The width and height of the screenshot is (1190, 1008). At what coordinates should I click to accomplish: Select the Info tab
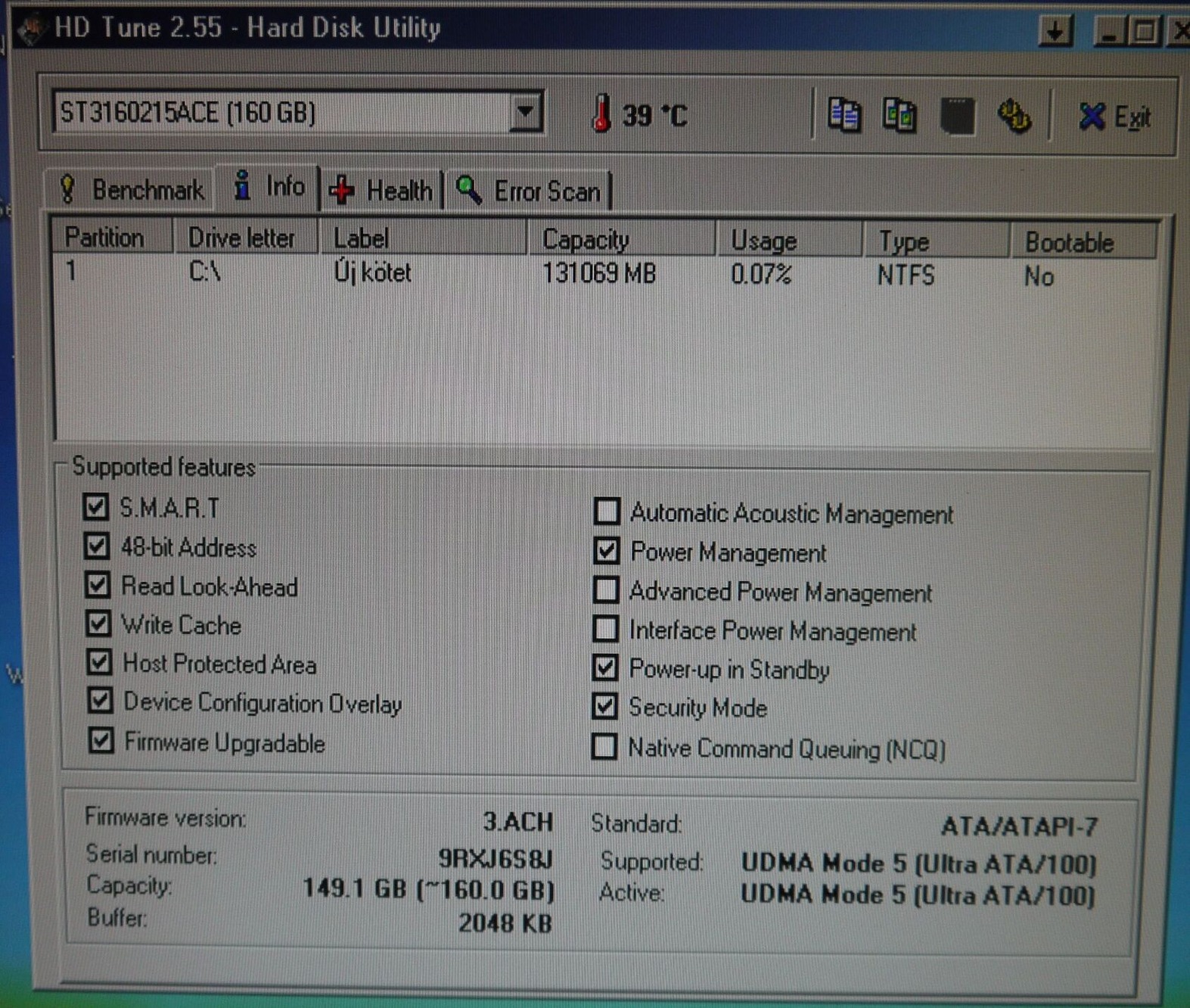[269, 186]
